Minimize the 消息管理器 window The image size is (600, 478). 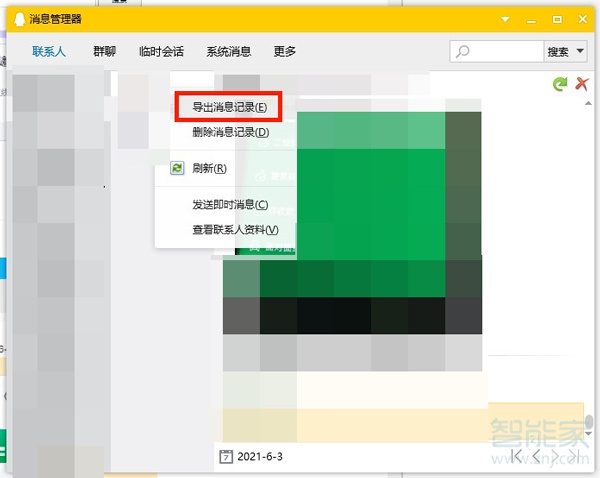[x=531, y=20]
